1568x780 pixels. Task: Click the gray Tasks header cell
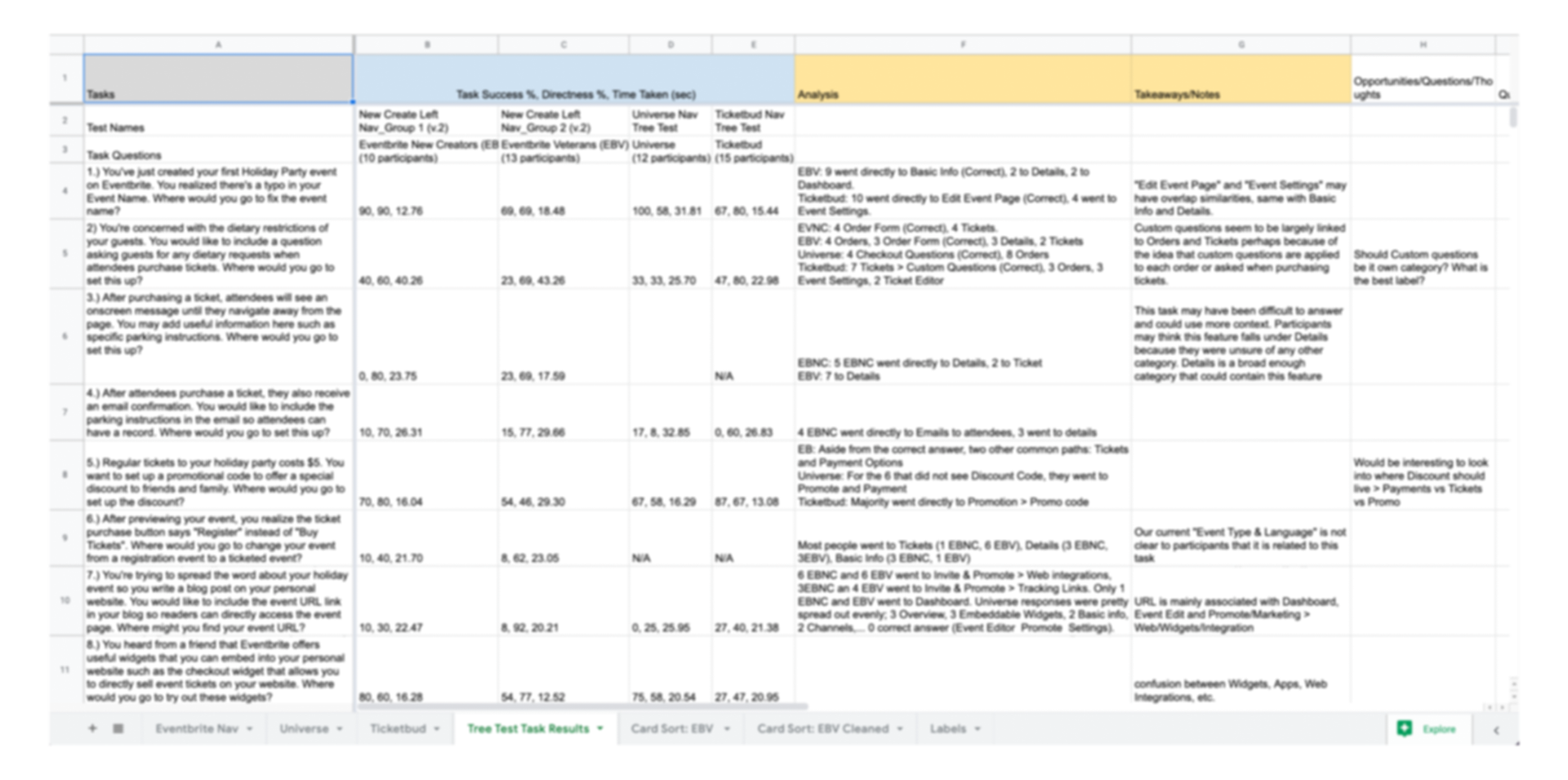point(218,78)
